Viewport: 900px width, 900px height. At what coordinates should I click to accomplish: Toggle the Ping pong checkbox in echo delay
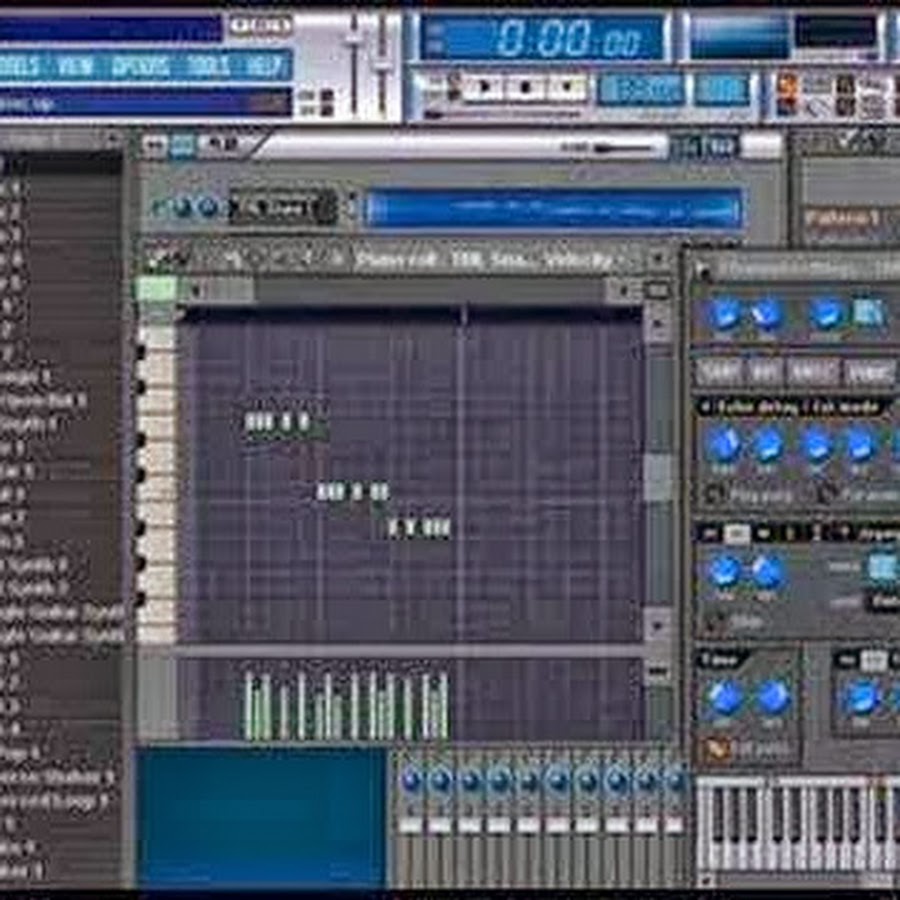pos(715,494)
